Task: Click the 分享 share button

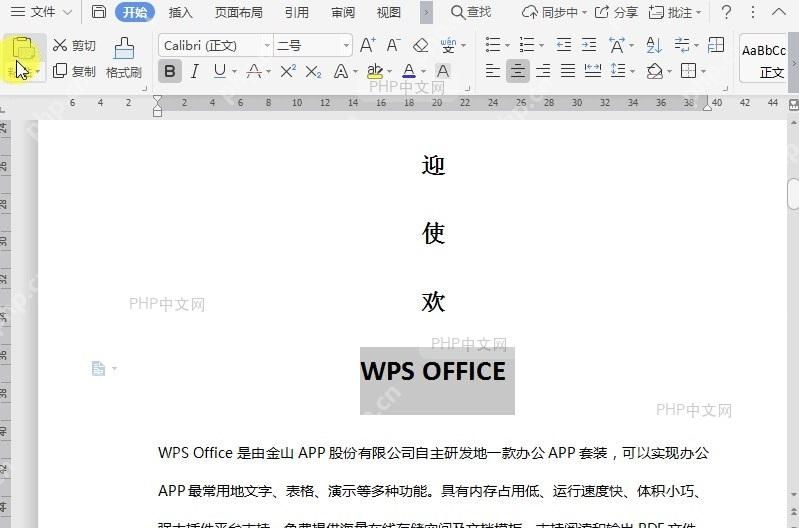Action: tap(617, 12)
